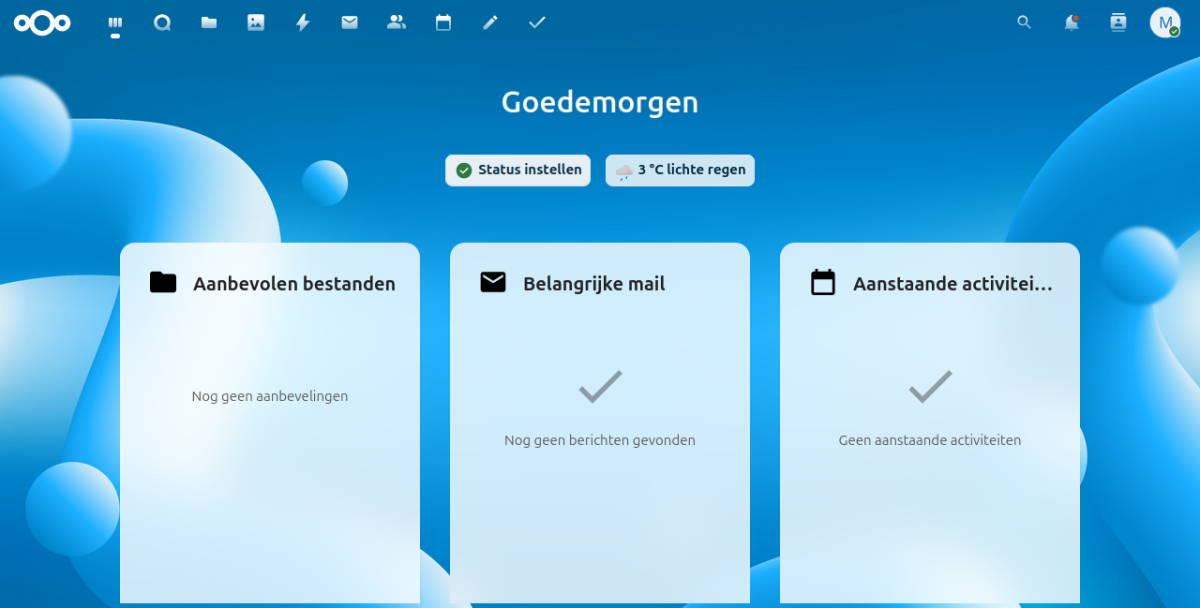Click the 'Aanbevolen bestanden' widget heading
The height and width of the screenshot is (608, 1200).
click(294, 284)
